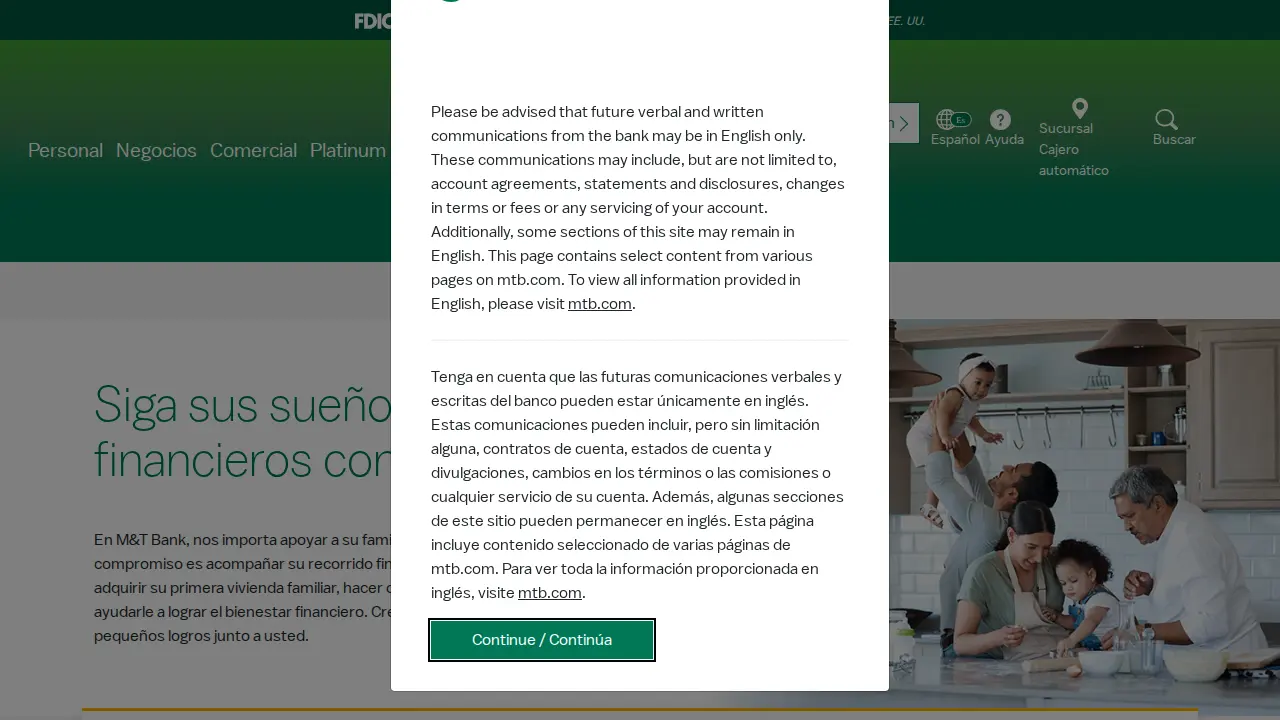Click the login chevron arrow button
The image size is (1280, 720).
904,124
